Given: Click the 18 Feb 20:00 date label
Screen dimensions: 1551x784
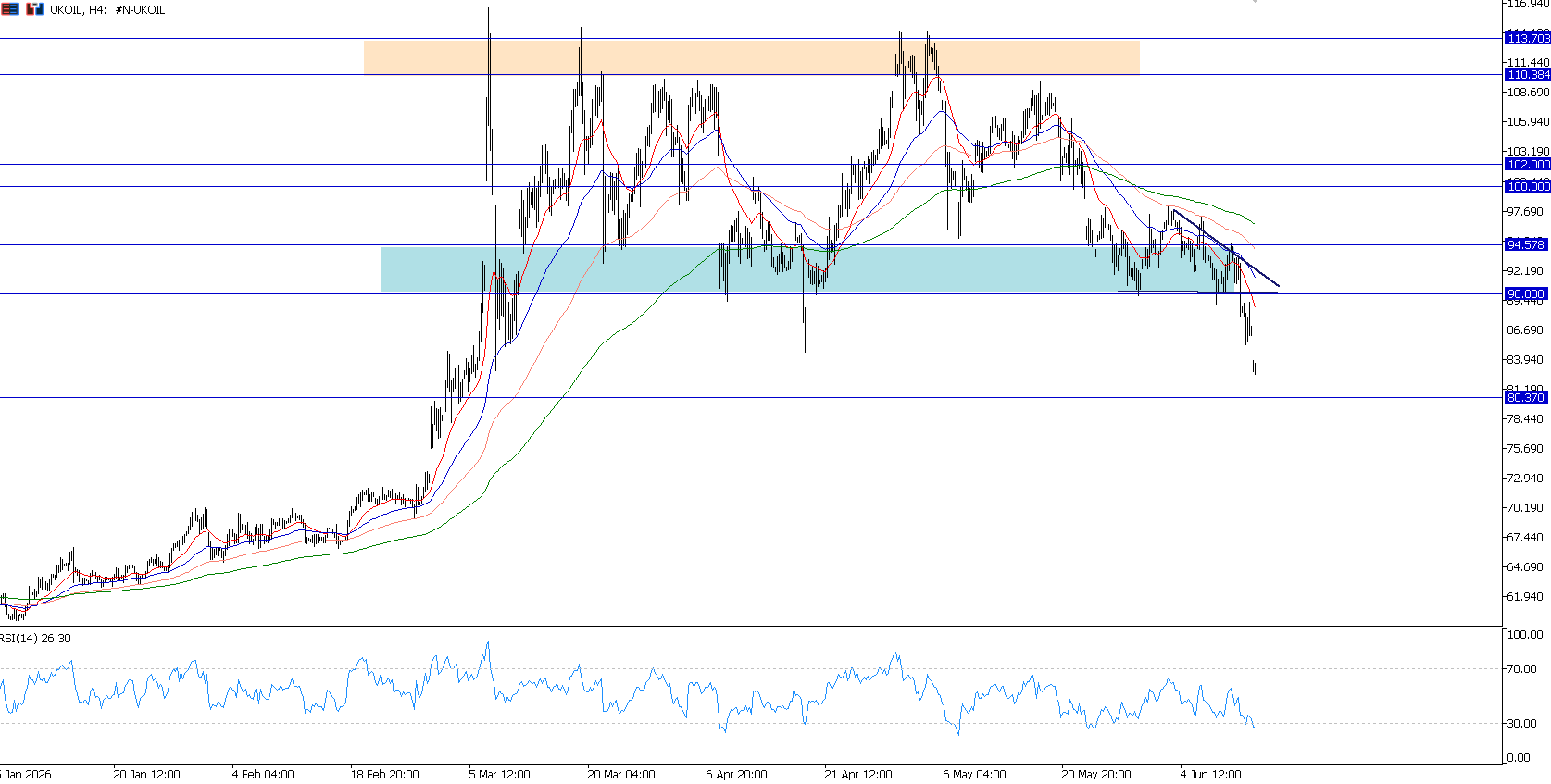Looking at the screenshot, I should click(x=384, y=774).
